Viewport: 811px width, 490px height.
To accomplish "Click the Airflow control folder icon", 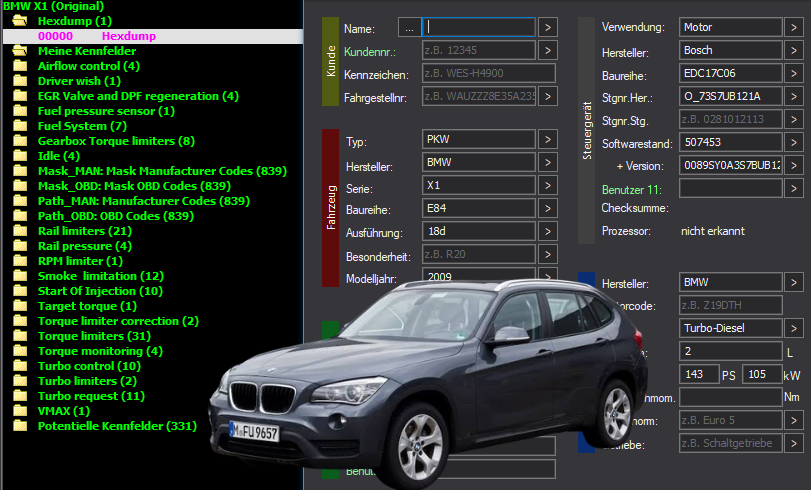I will coord(20,66).
